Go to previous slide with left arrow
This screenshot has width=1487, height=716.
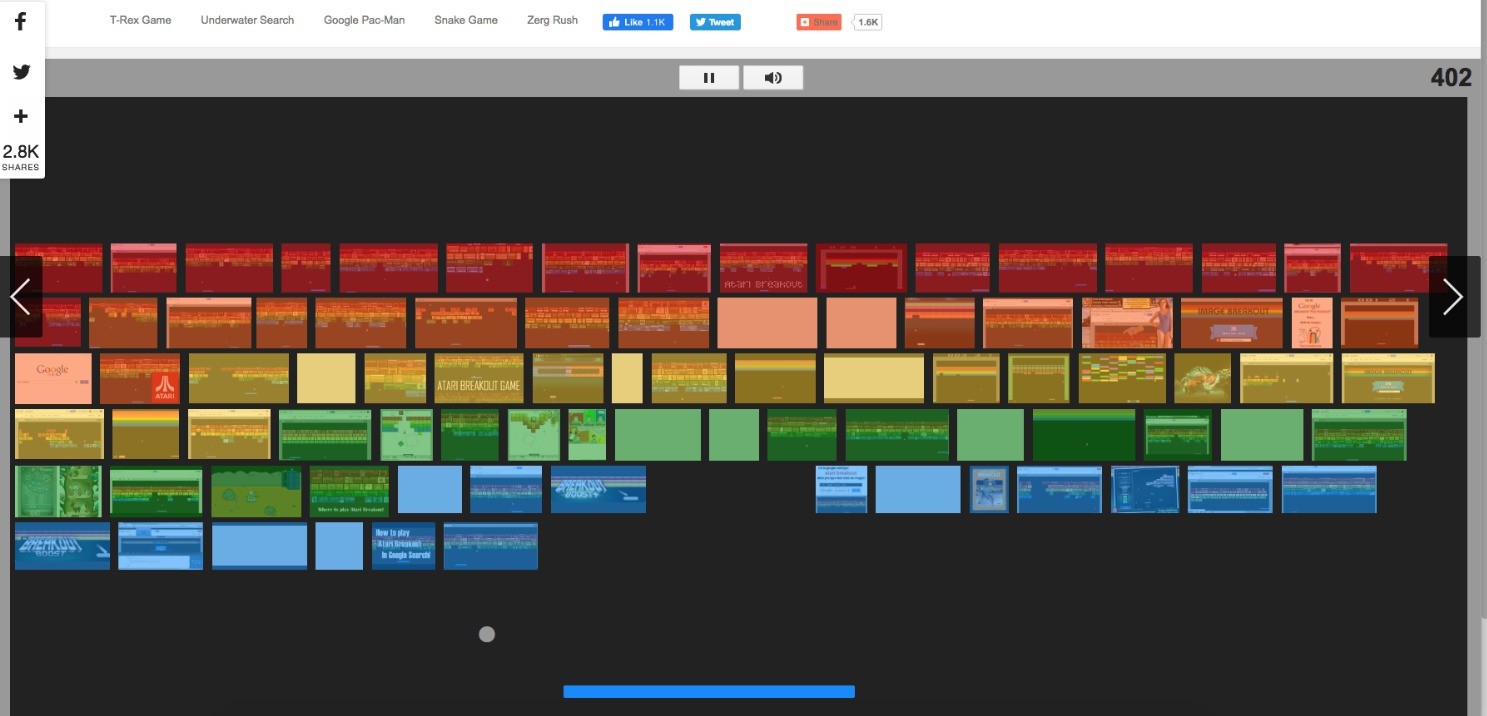click(21, 296)
